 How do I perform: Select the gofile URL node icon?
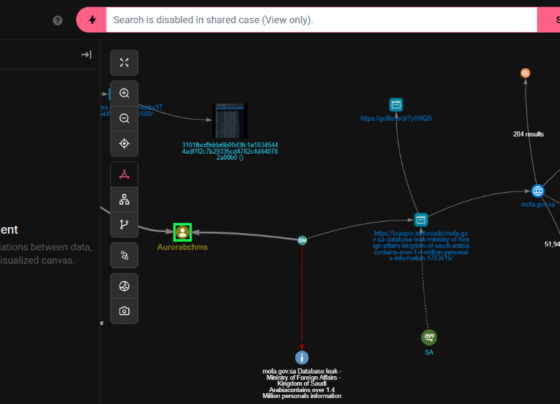point(396,105)
